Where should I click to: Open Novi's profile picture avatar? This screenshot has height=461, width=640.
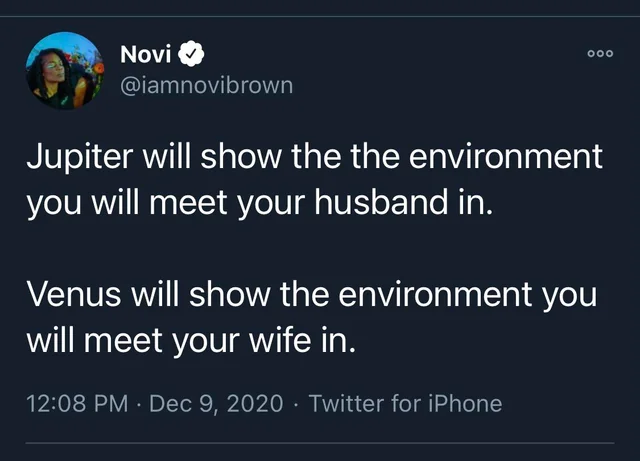tap(64, 68)
